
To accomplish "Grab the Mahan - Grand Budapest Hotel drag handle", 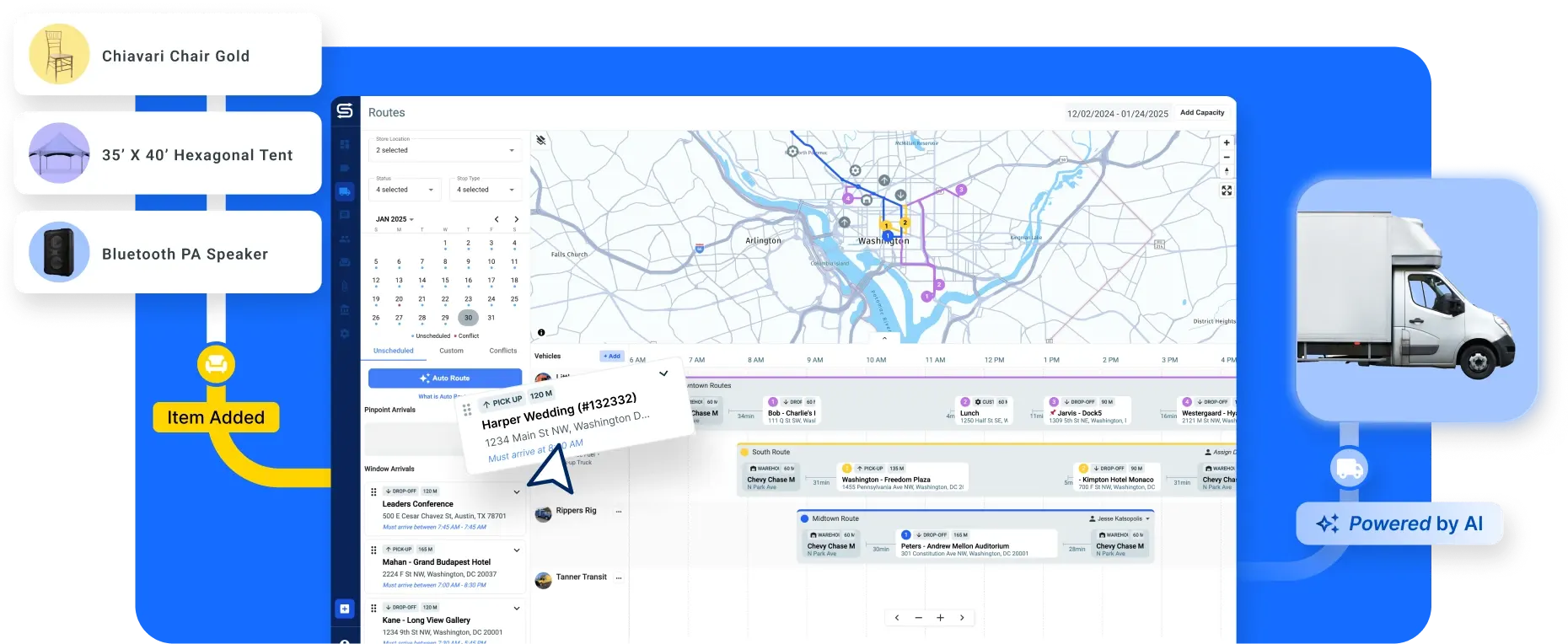I will pyautogui.click(x=373, y=550).
